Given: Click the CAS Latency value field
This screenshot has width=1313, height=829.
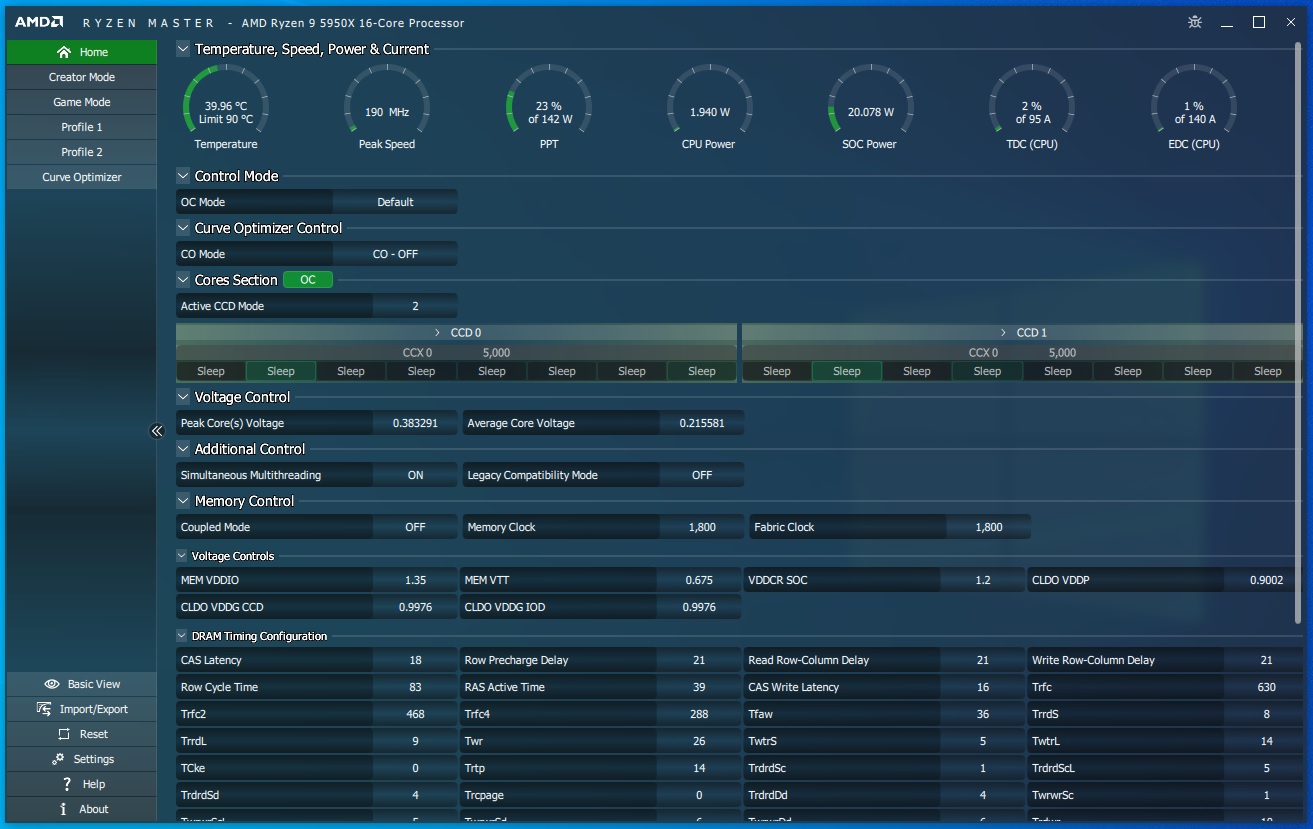Looking at the screenshot, I should tap(415, 660).
